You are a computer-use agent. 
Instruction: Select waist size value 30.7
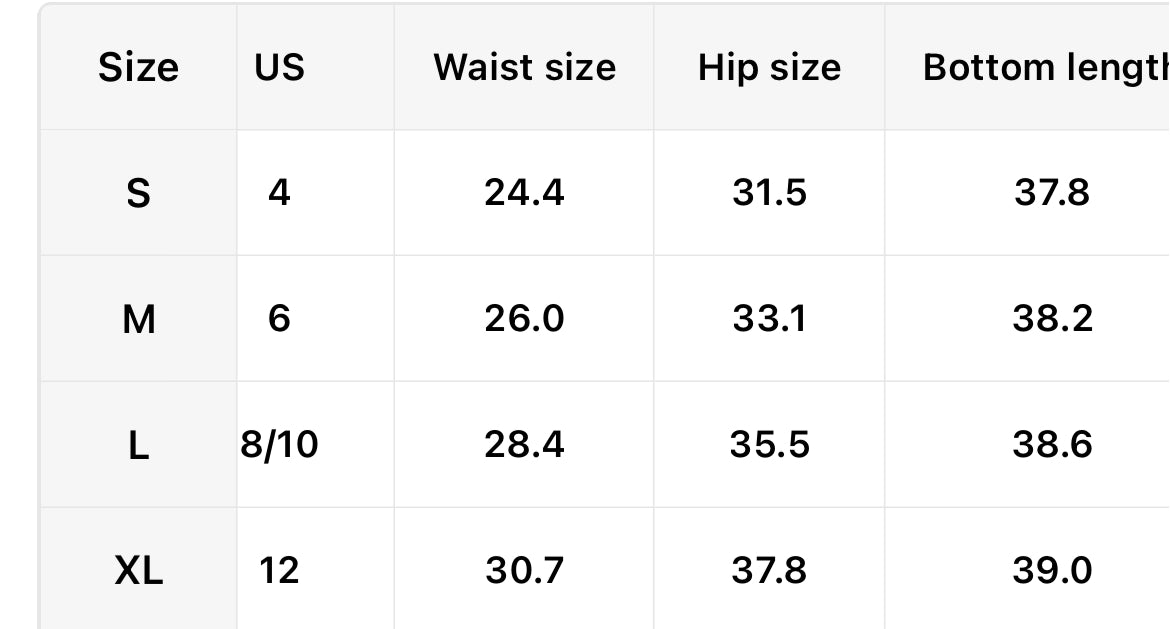pyautogui.click(x=524, y=571)
